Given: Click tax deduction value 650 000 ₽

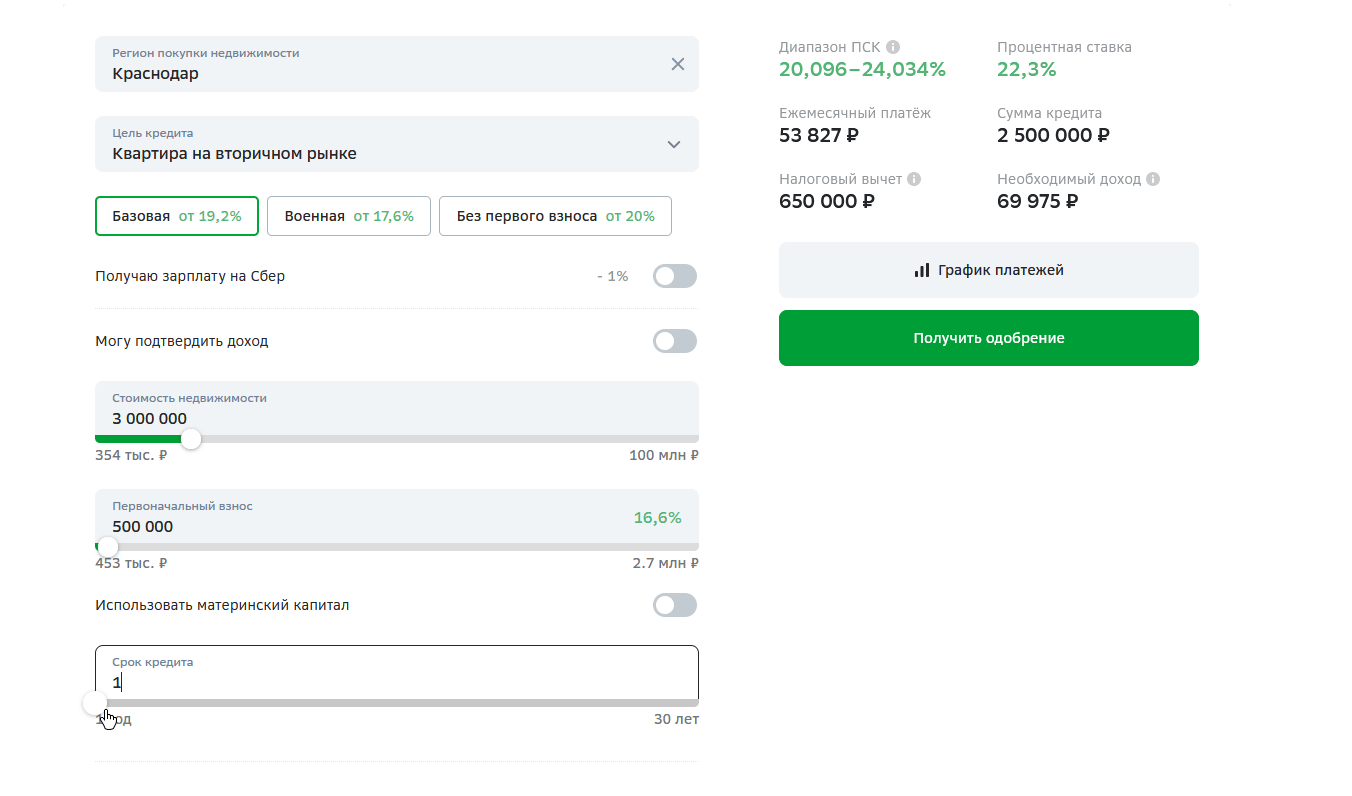Looking at the screenshot, I should click(827, 201).
